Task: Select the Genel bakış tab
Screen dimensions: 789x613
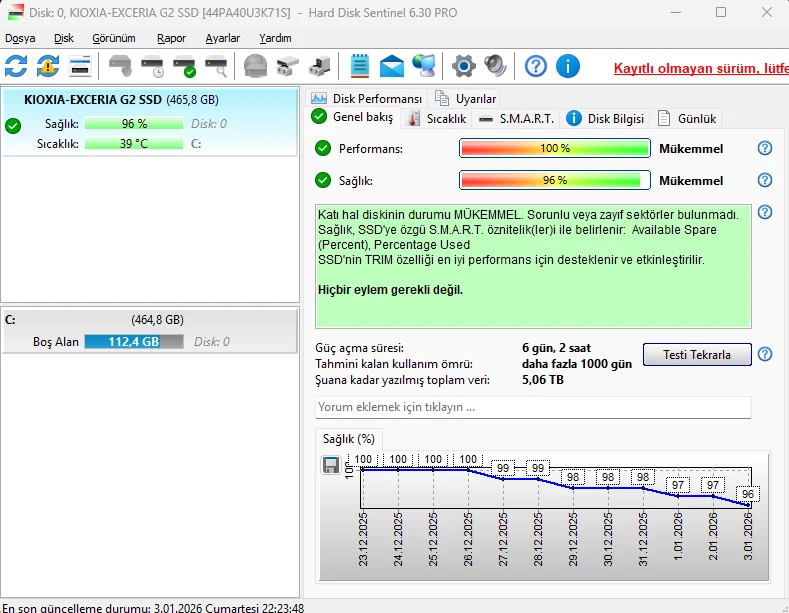Action: point(353,117)
